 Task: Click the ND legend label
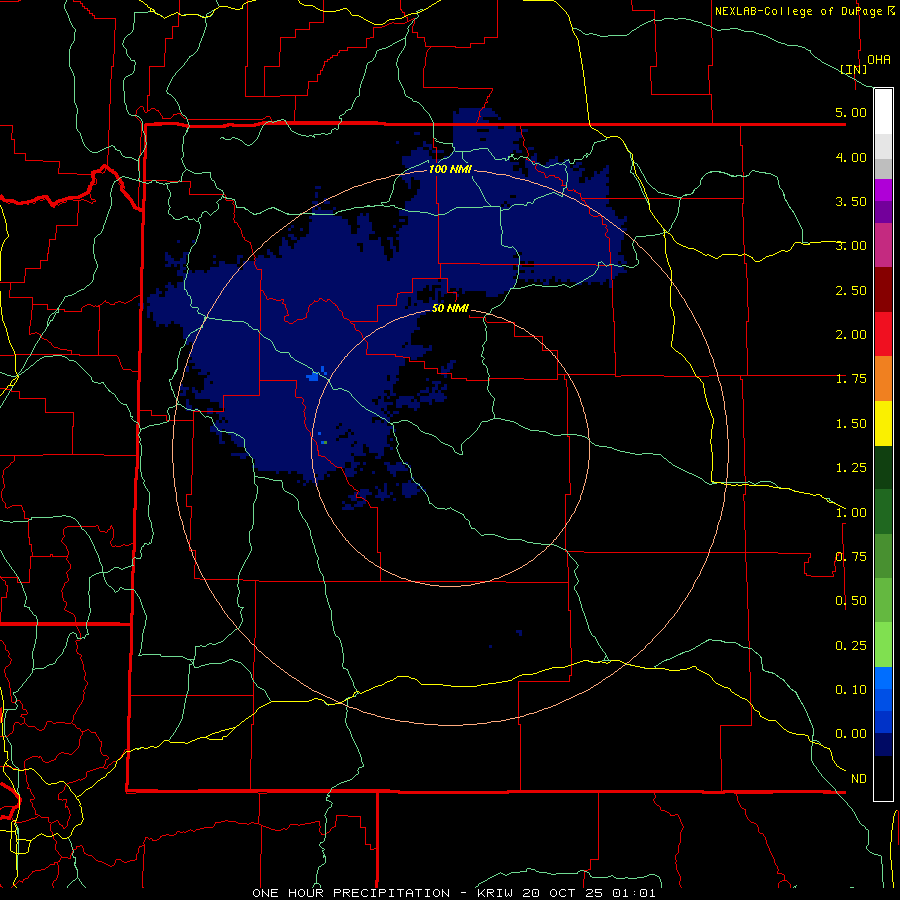[859, 779]
